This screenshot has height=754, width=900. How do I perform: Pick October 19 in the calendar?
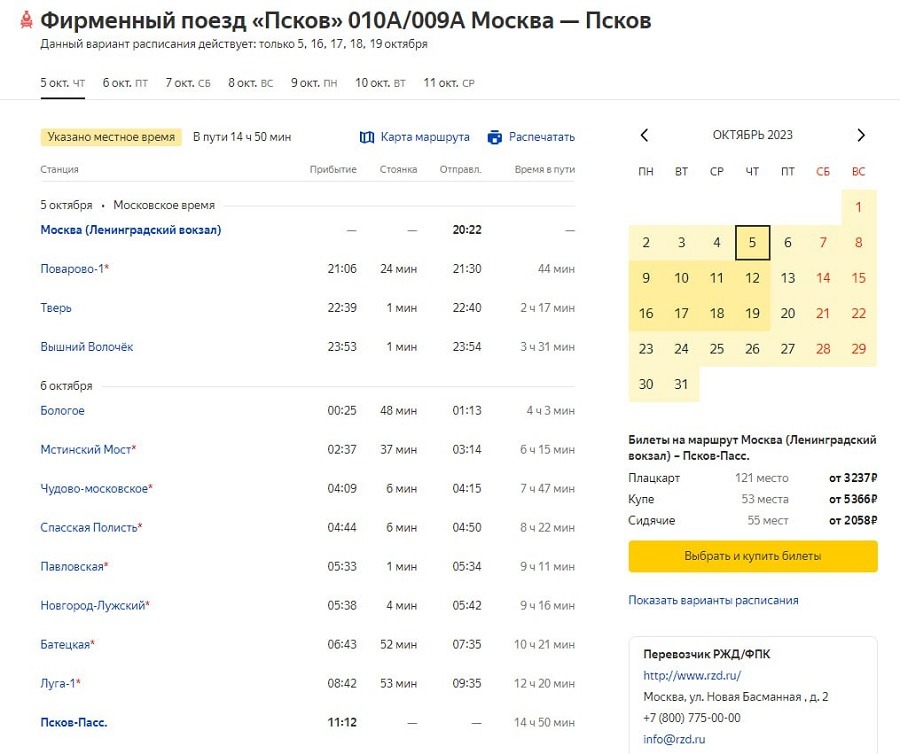click(x=752, y=313)
